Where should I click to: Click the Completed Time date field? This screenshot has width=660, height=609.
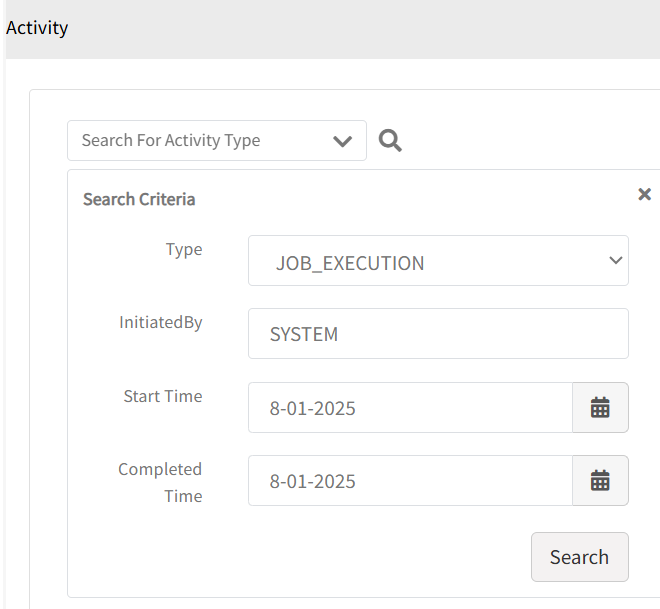click(410, 480)
